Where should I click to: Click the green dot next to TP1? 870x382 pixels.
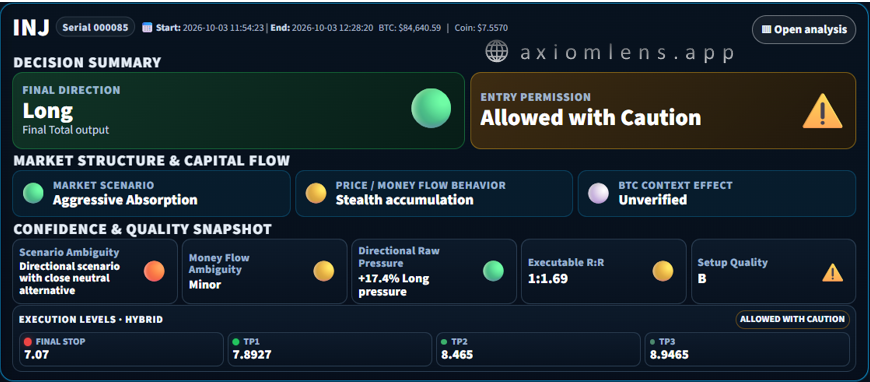coord(236,342)
